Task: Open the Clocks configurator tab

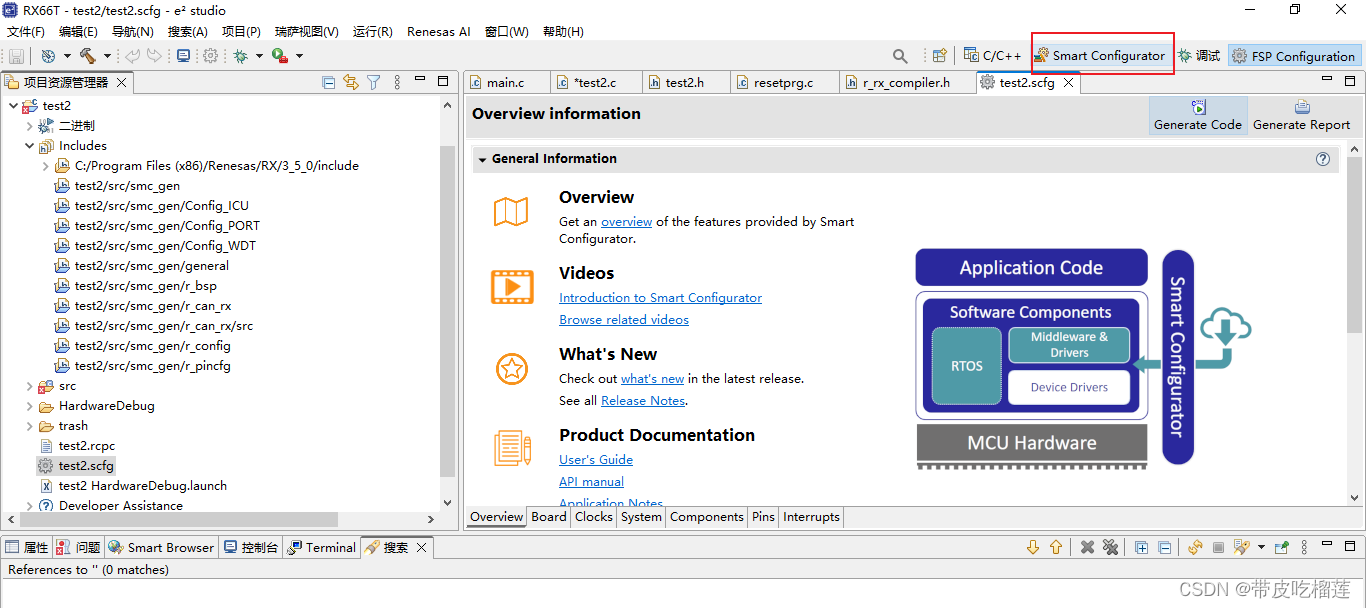Action: (x=594, y=517)
